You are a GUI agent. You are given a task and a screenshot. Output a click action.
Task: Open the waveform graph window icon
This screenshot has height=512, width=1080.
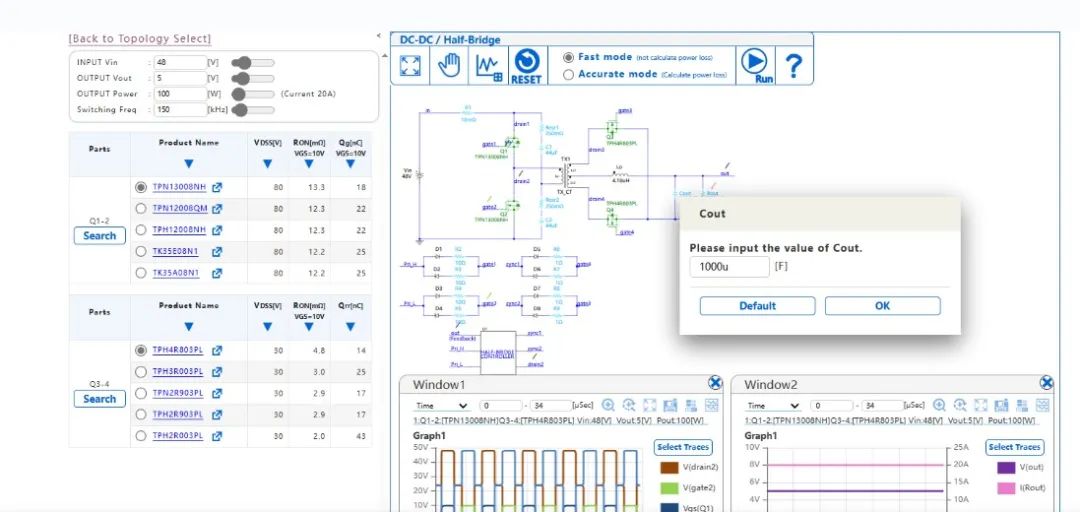pos(488,66)
